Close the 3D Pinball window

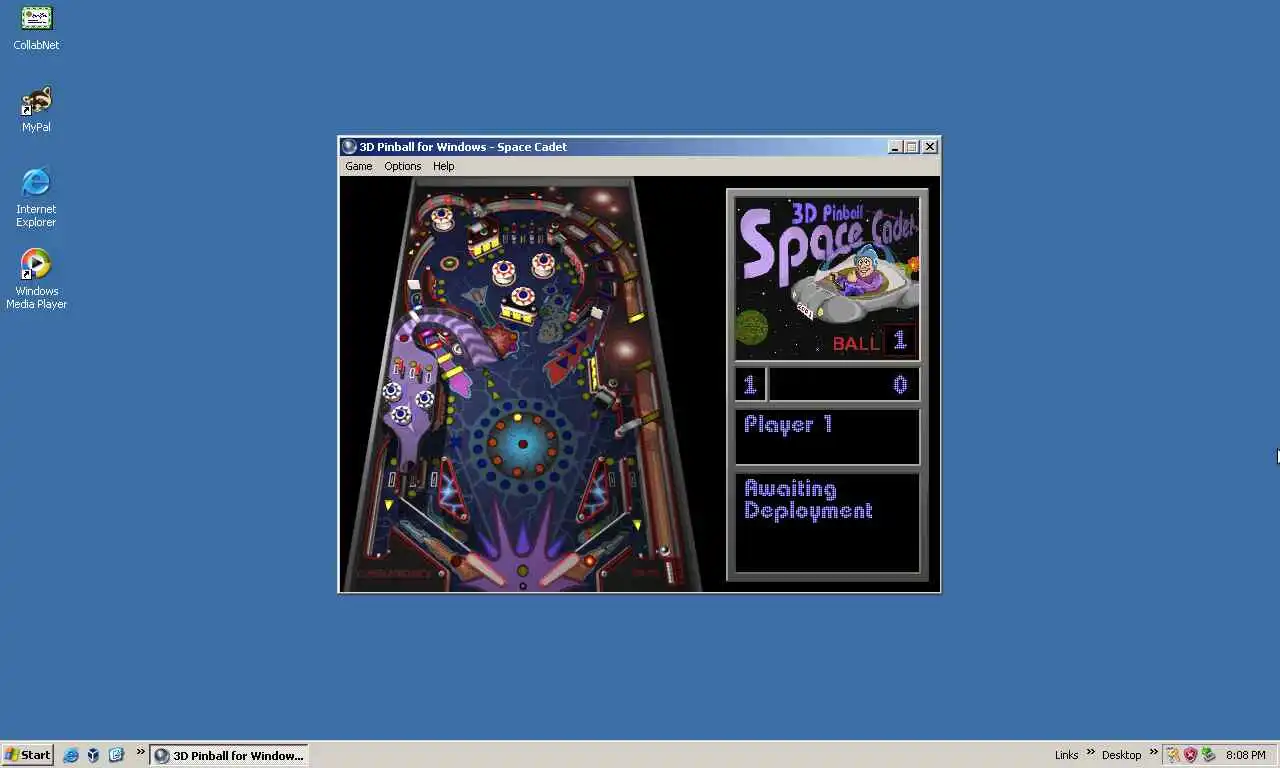[930, 147]
